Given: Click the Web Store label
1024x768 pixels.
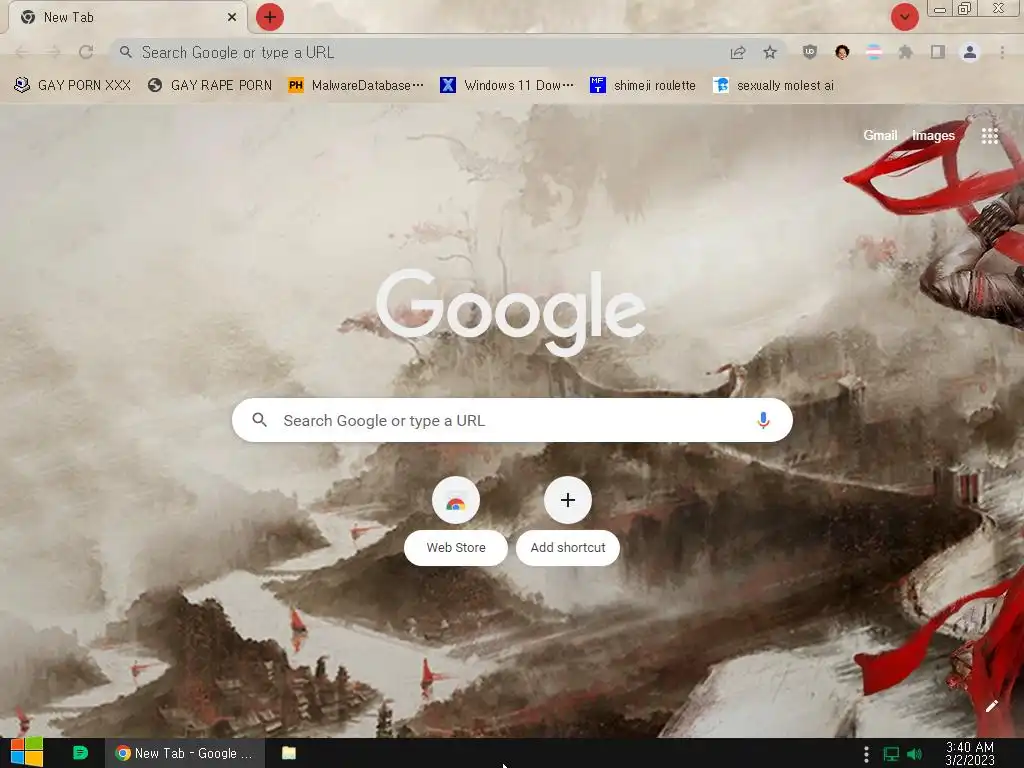Looking at the screenshot, I should pyautogui.click(x=456, y=547).
